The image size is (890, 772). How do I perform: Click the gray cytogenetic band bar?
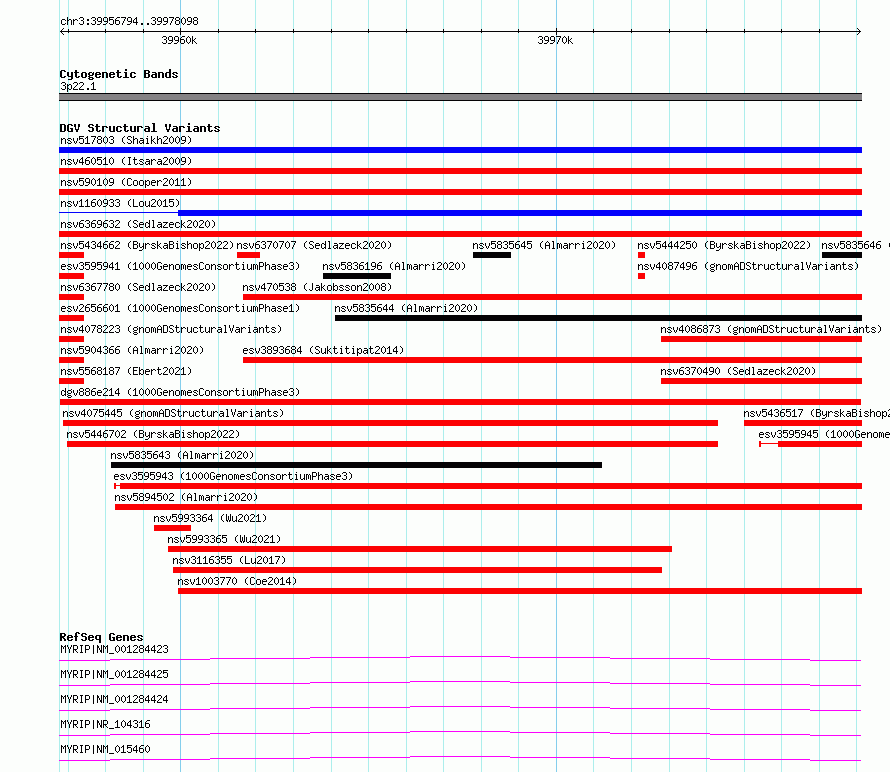click(460, 97)
